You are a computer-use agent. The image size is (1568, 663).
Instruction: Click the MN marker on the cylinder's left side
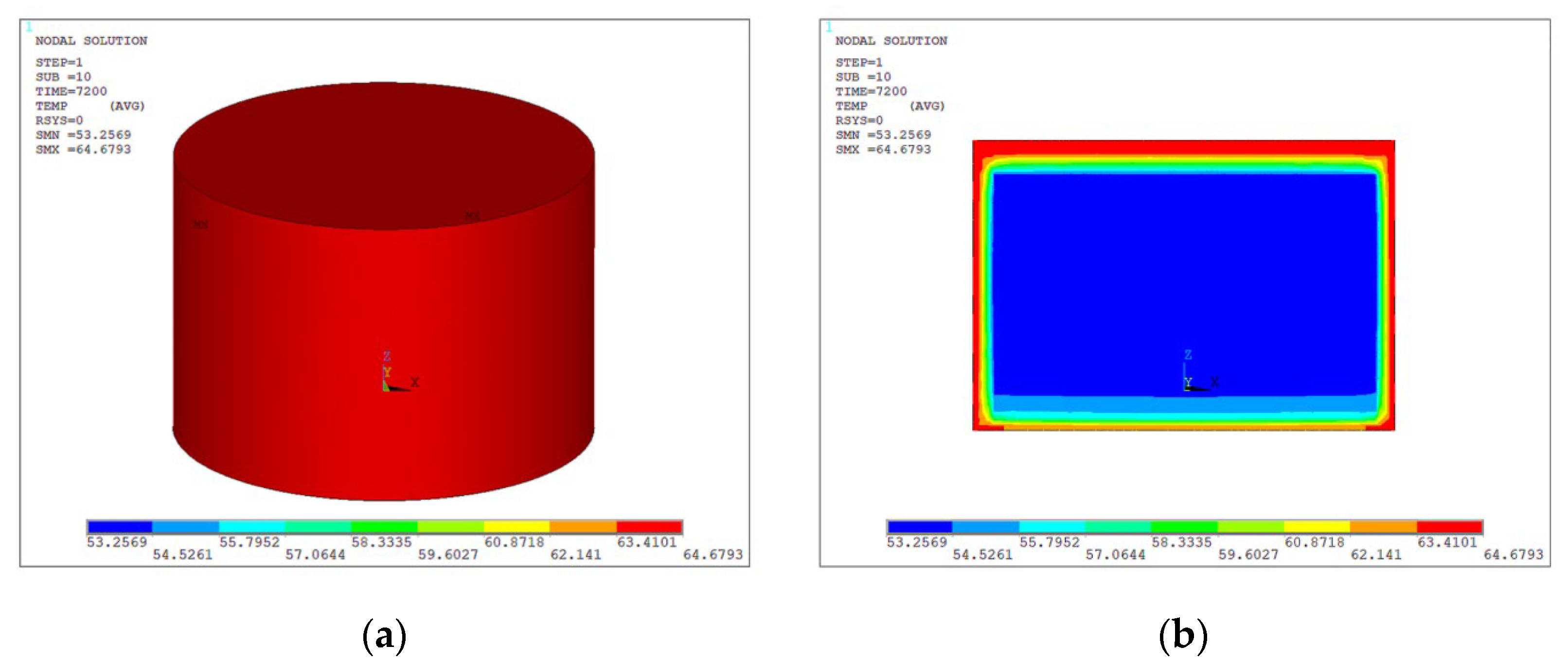201,225
